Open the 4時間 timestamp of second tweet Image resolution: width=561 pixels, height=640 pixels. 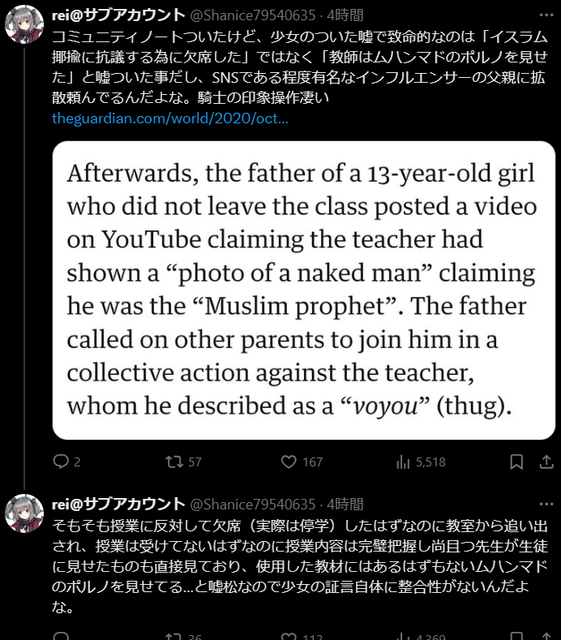coord(345,504)
